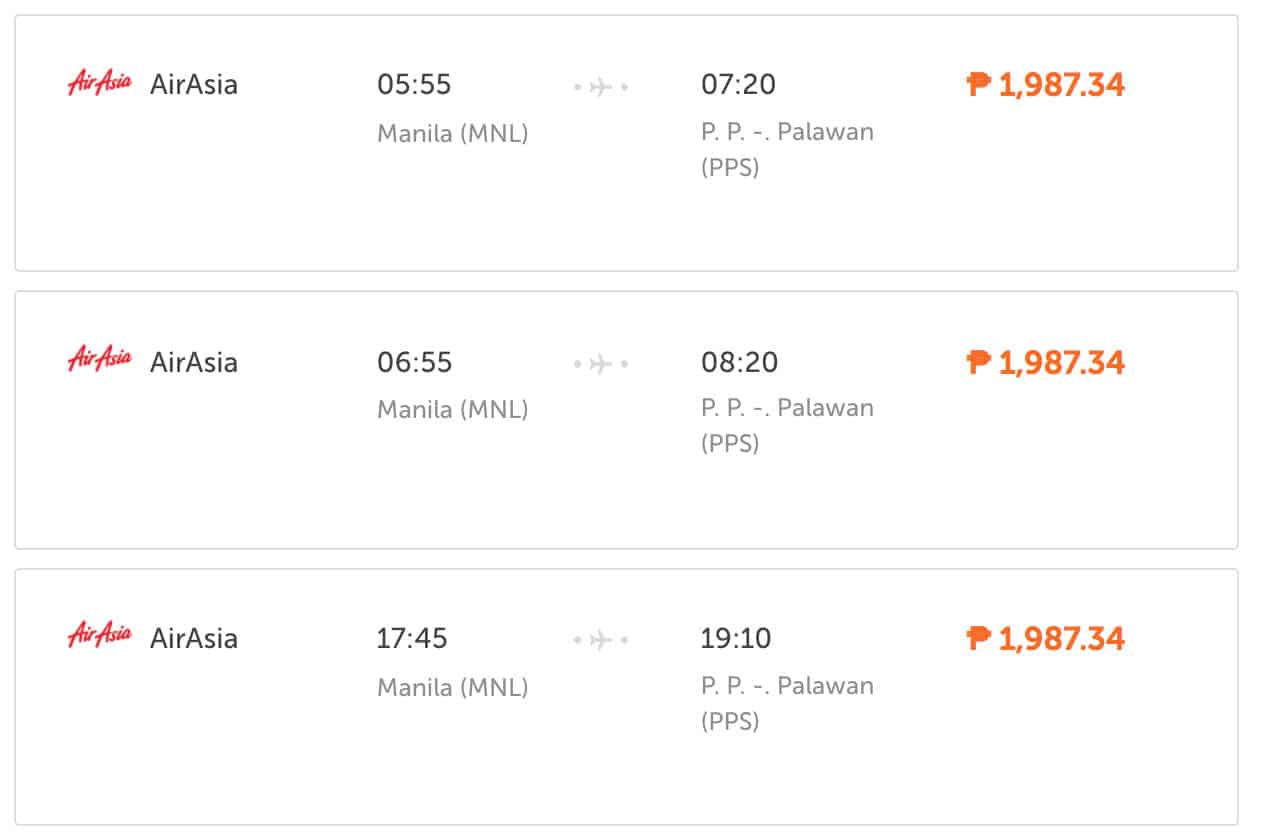
Task: Click Manila (MNL) under the 17:45 departure
Action: pyautogui.click(x=452, y=687)
